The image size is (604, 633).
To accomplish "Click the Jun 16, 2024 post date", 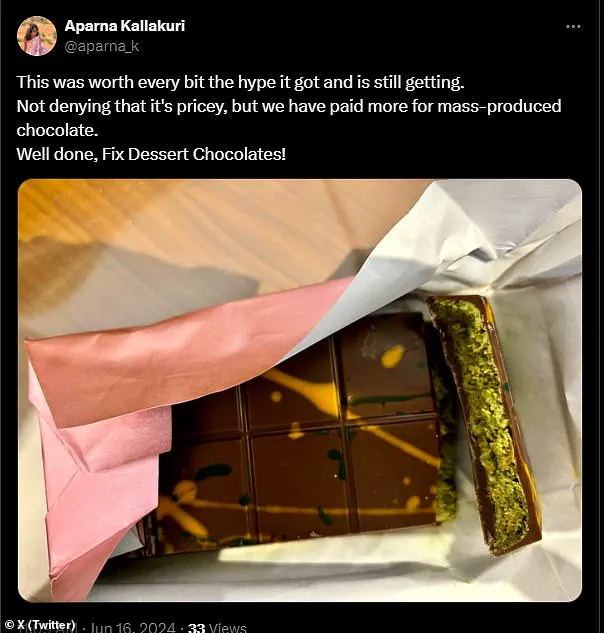I will tap(133, 628).
